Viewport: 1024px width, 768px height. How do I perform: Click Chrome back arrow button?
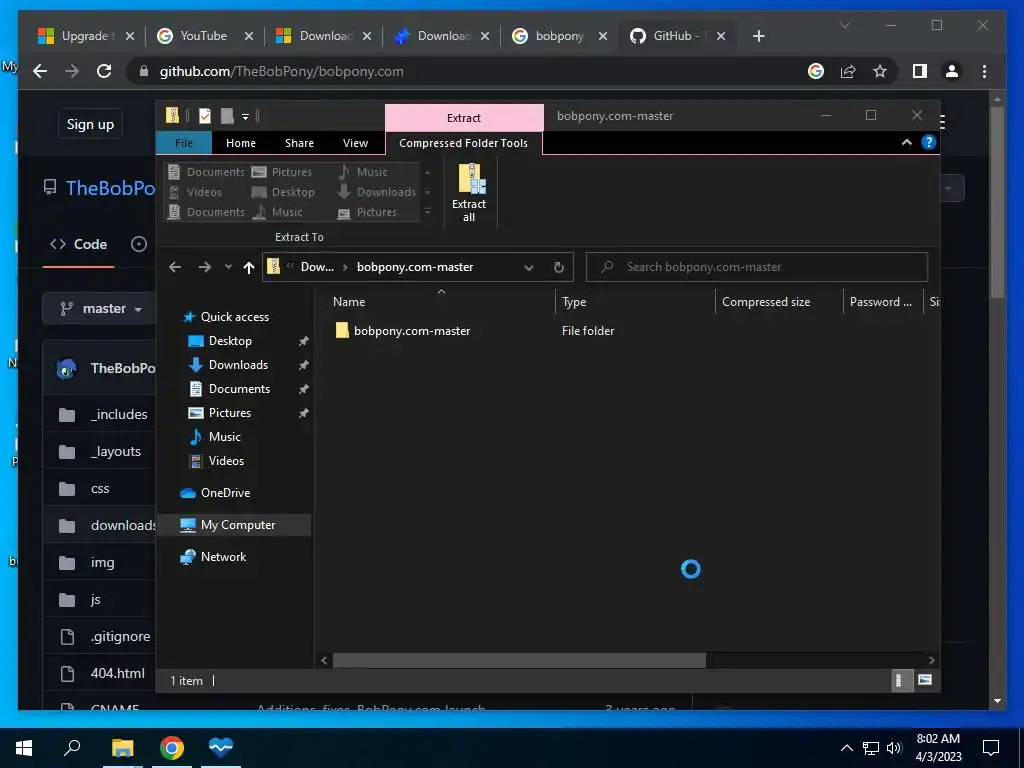pos(40,72)
